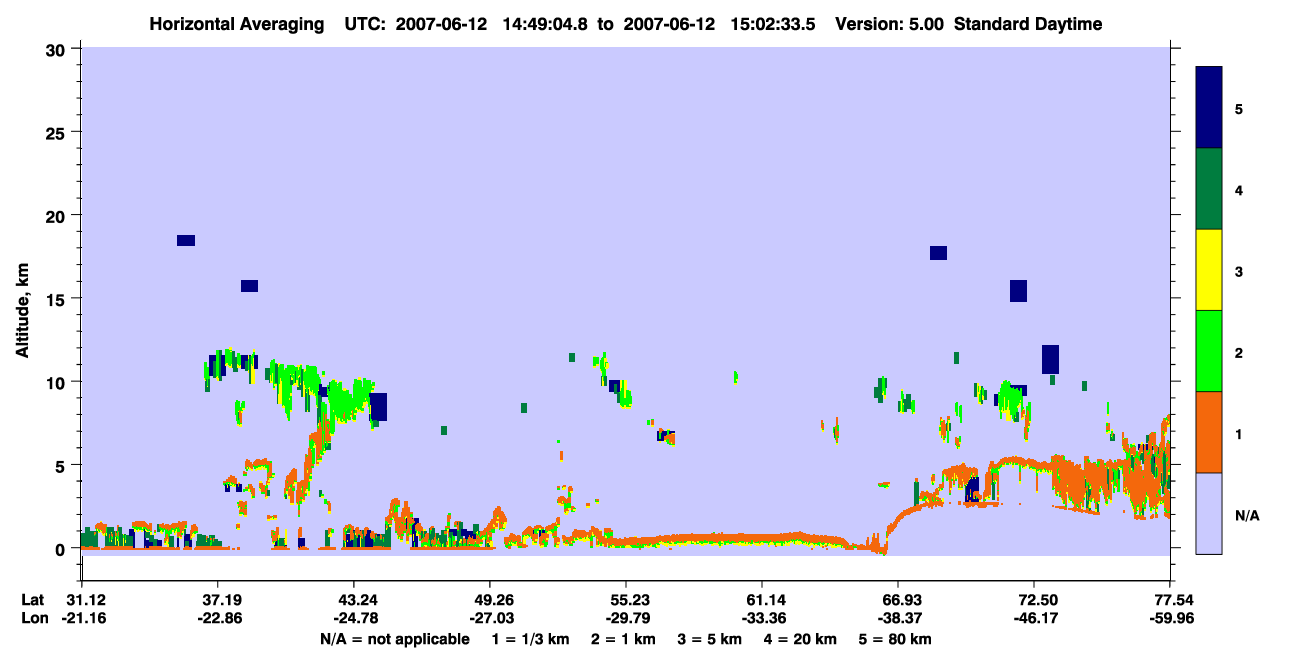Click the colorbar label '4'
The image size is (1300, 667).
click(x=1239, y=189)
